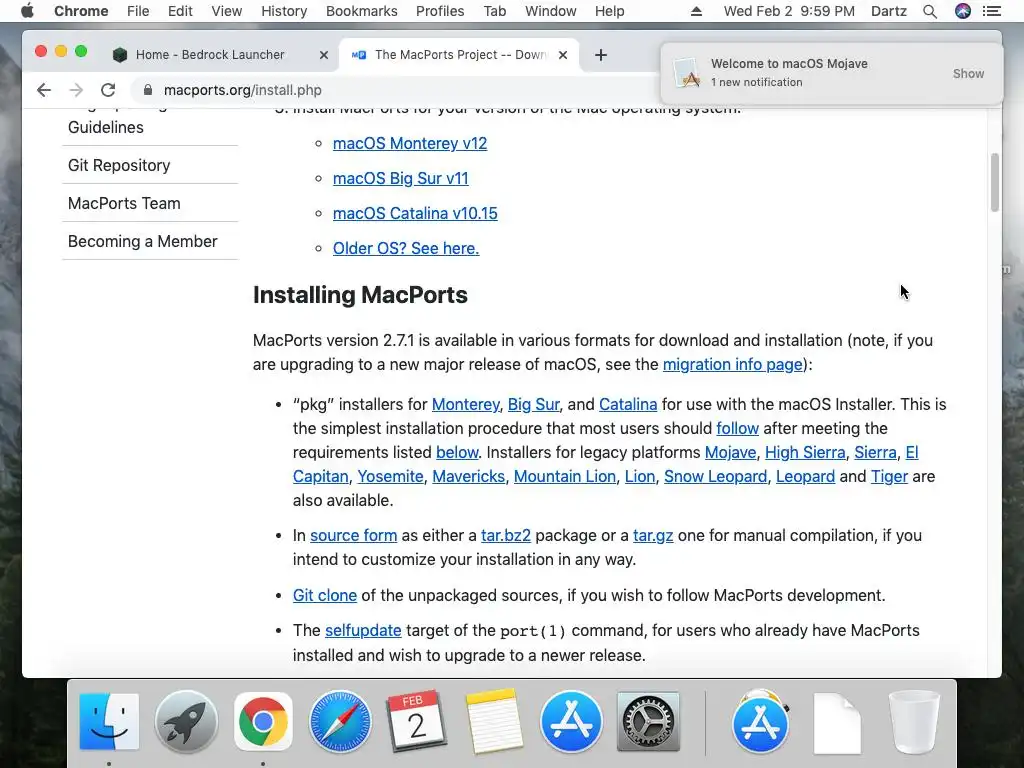Open Notes from the Dock
The height and width of the screenshot is (768, 1024).
[494, 722]
